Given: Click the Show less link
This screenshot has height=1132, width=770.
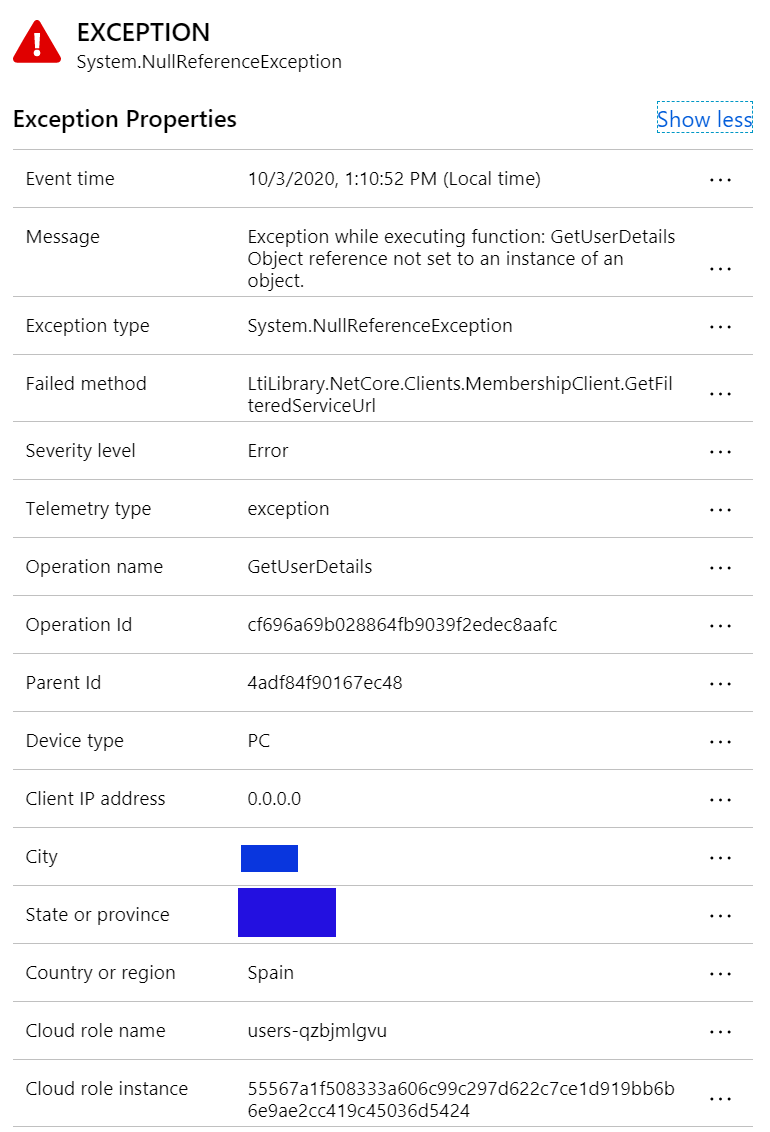Looking at the screenshot, I should coord(704,119).
